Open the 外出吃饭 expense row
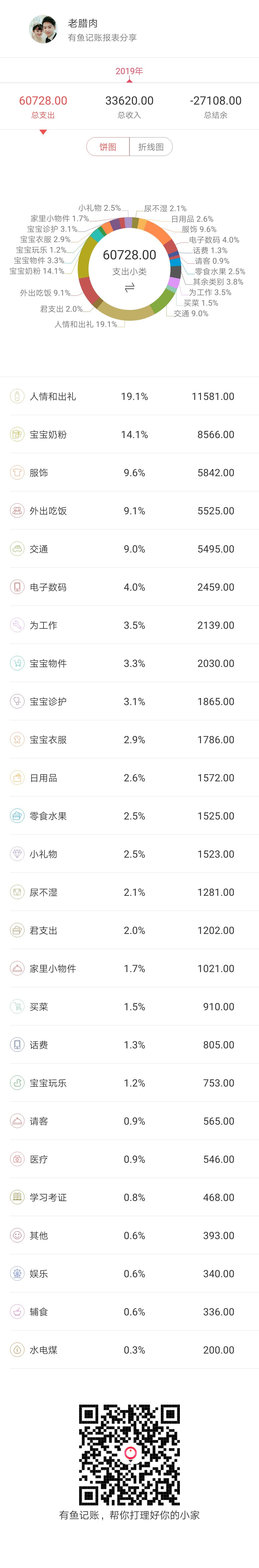The width and height of the screenshot is (259, 1568). pos(129,511)
